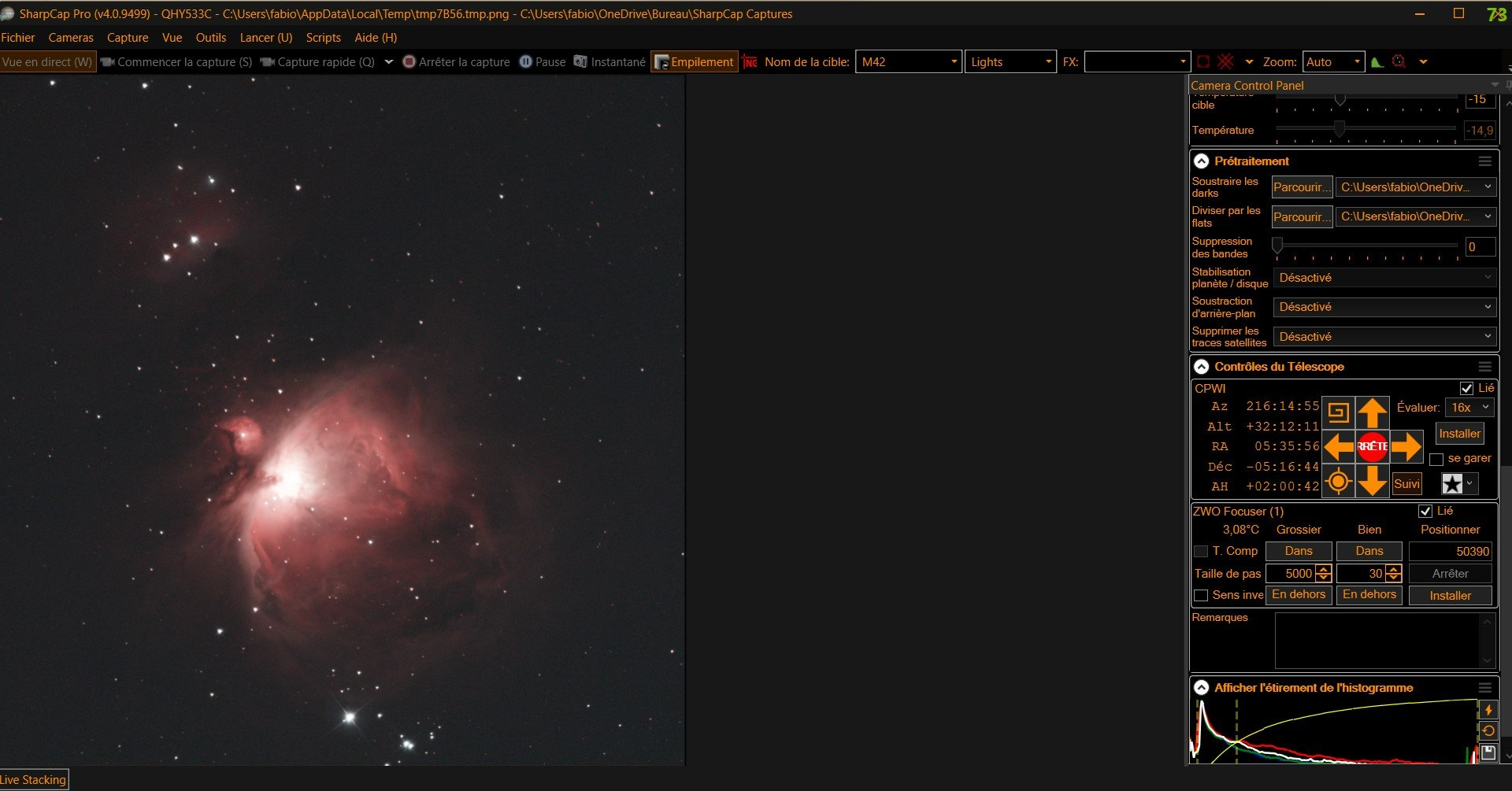Click the ZWO Focuser Installer button
Viewport: 1512px width, 791px height.
tap(1451, 596)
